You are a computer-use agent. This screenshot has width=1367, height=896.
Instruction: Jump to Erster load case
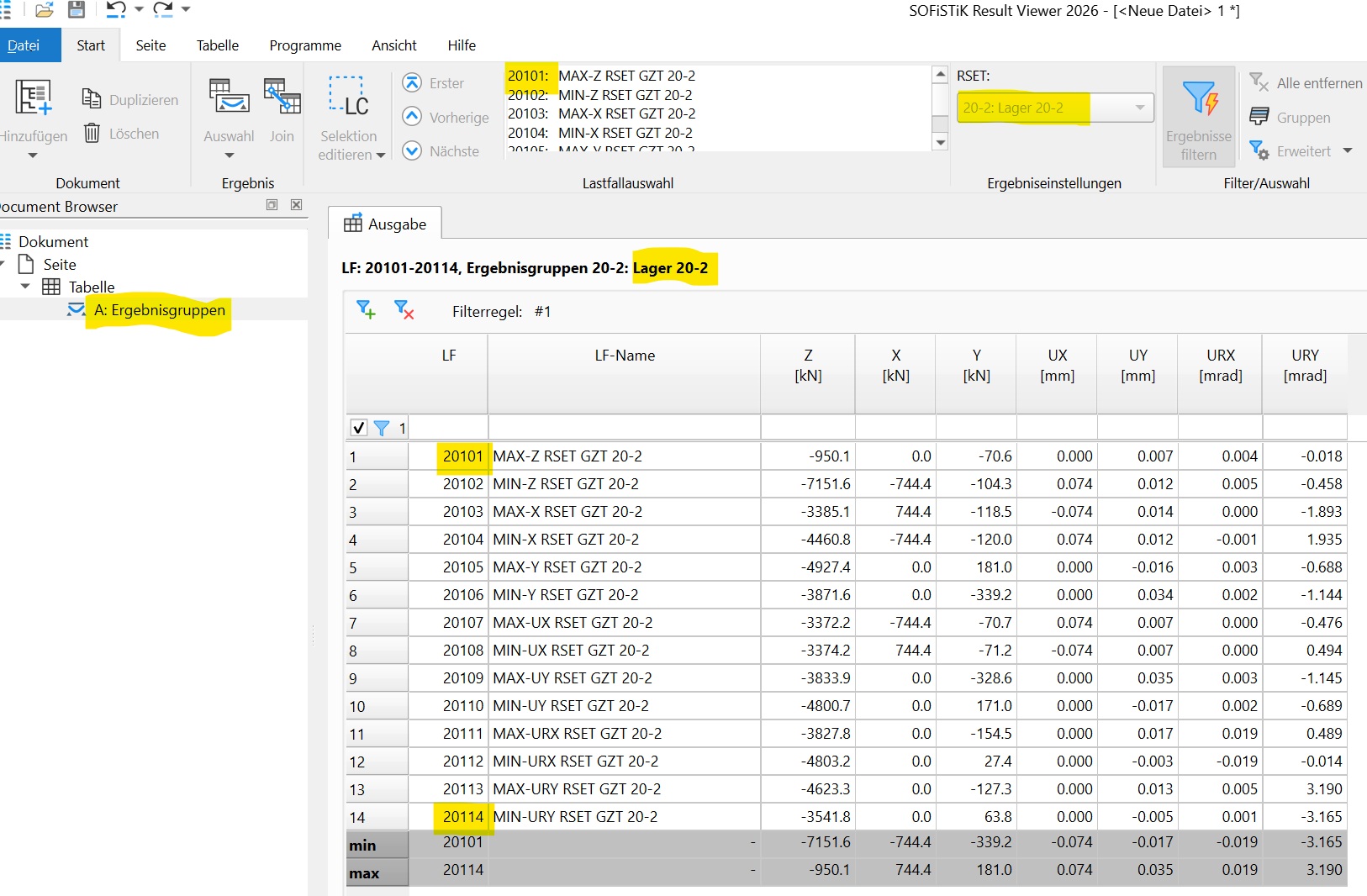412,83
